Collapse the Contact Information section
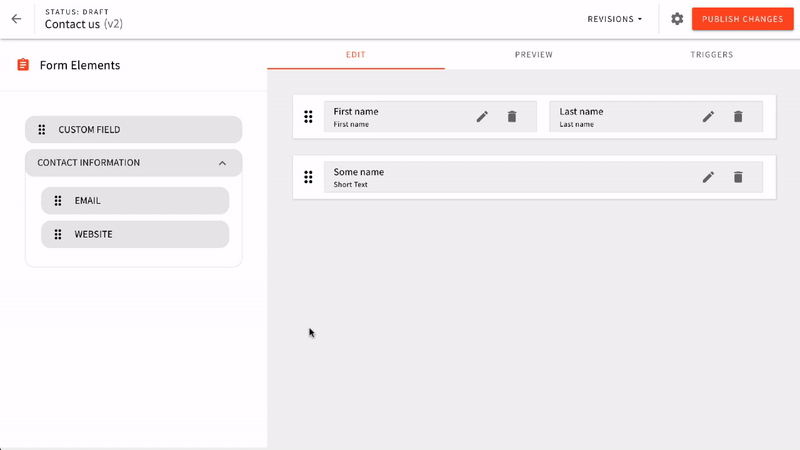This screenshot has height=450, width=800. 222,163
